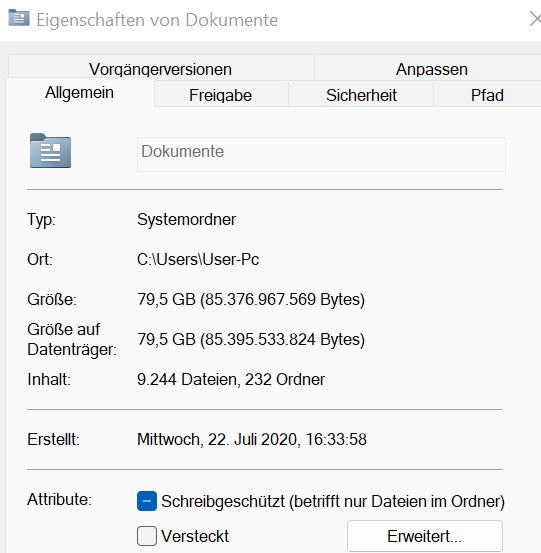
Task: Click the large Dokumente folder icon
Action: coord(50,151)
